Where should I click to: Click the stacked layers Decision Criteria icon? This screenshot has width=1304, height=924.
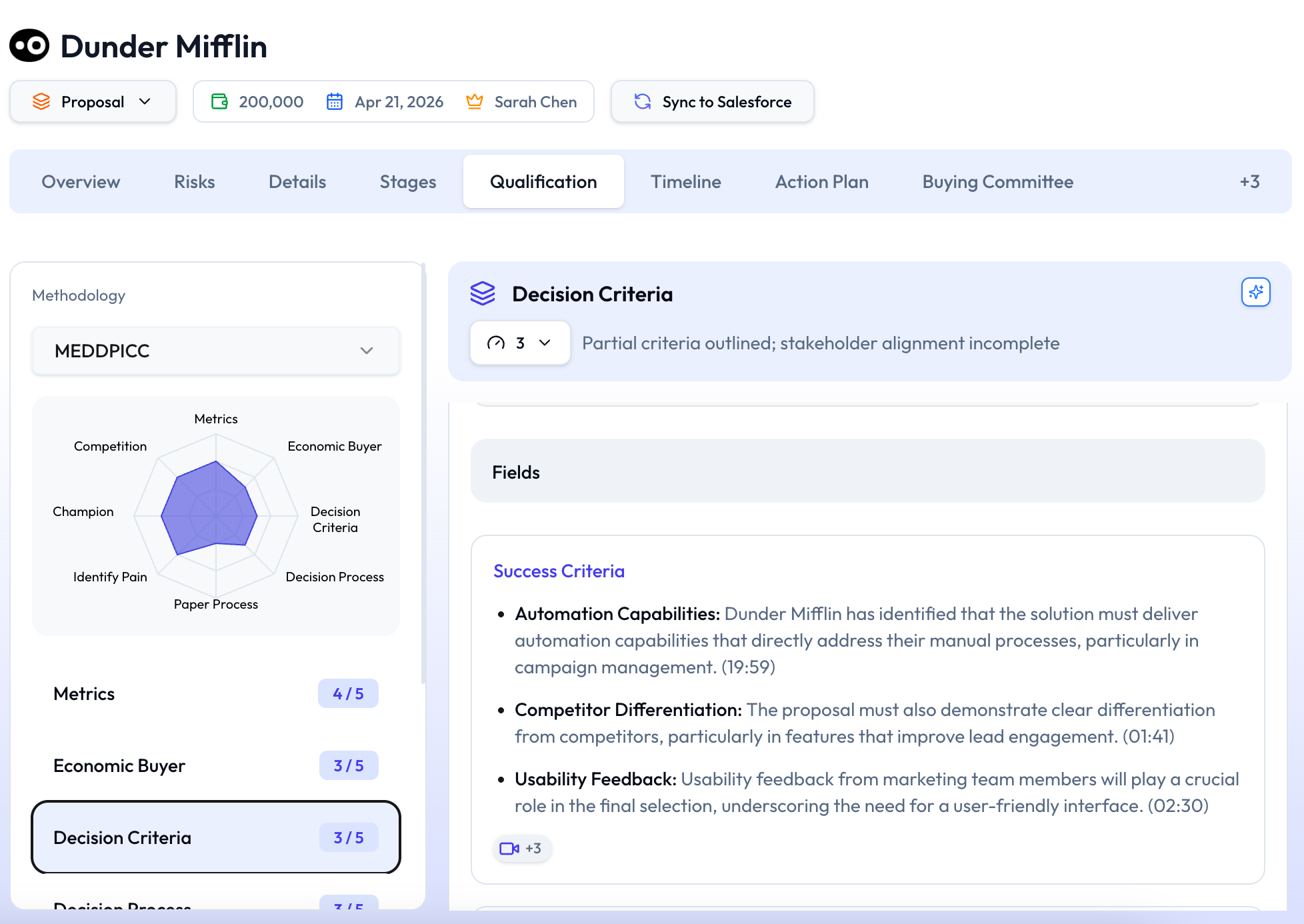click(x=483, y=293)
